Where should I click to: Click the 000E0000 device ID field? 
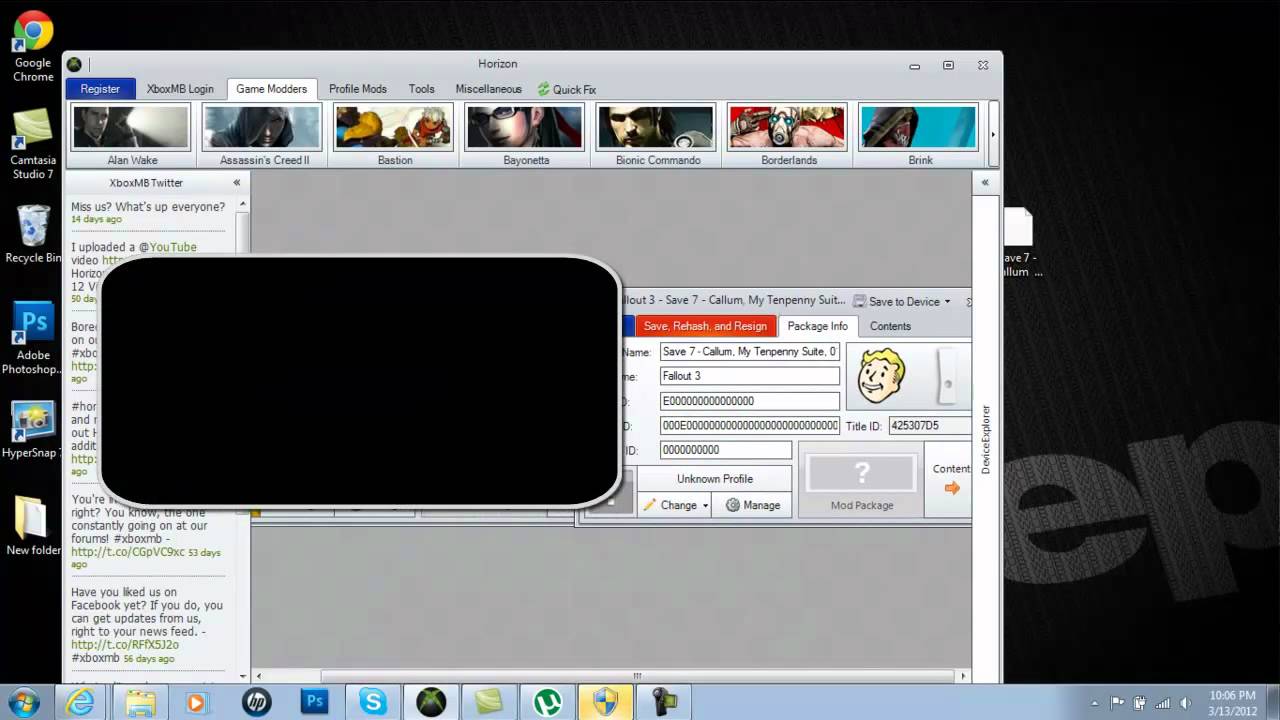[750, 426]
